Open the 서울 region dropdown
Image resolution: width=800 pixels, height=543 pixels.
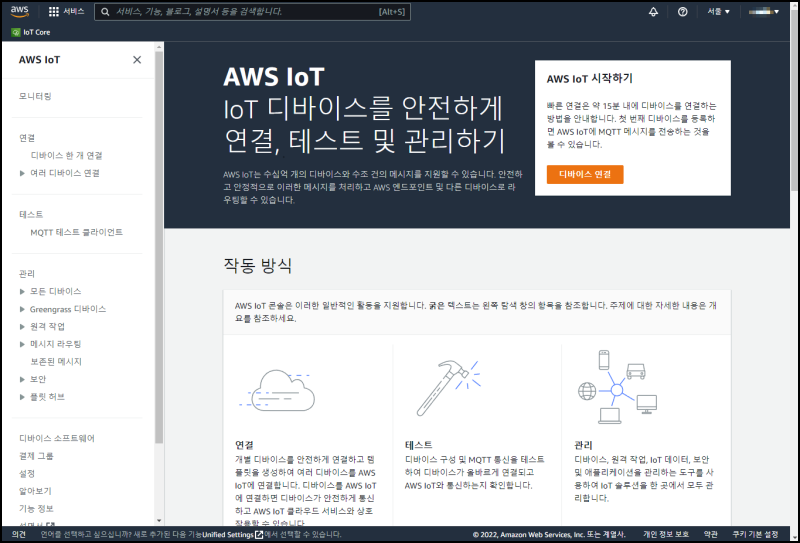718,12
